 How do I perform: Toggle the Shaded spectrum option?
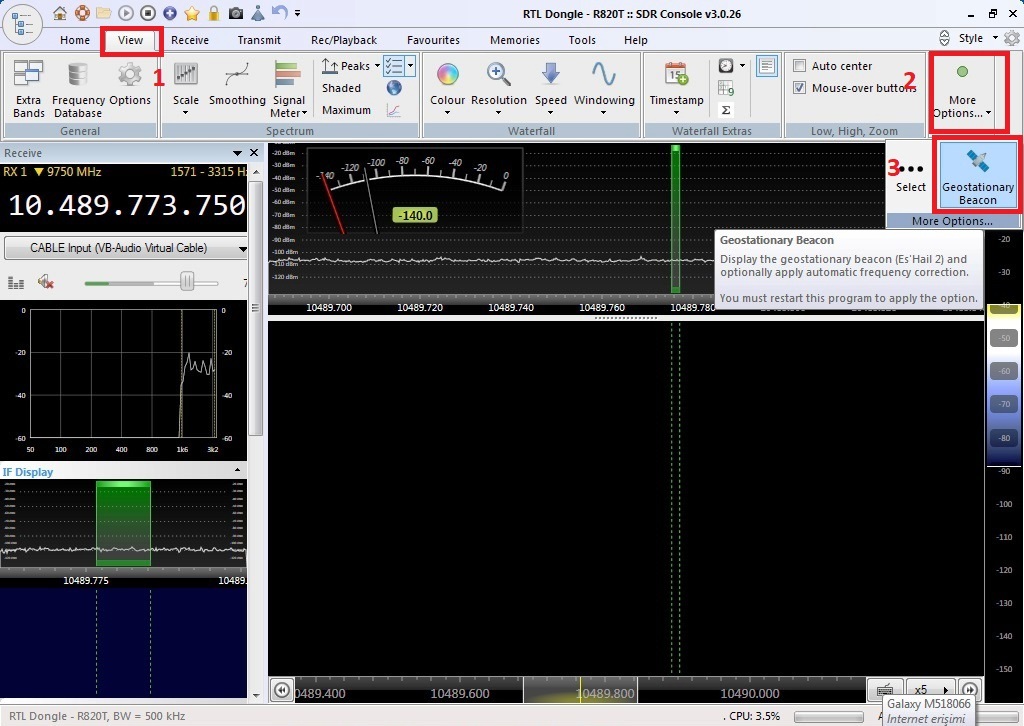[x=341, y=88]
